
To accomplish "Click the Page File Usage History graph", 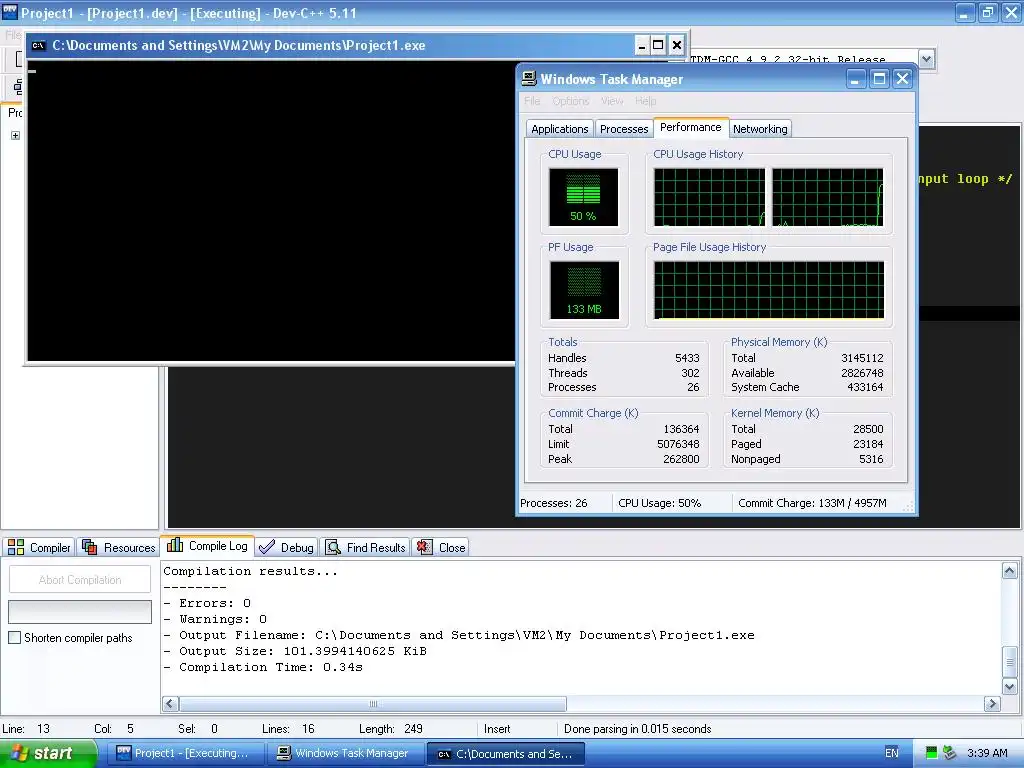I will (x=769, y=290).
